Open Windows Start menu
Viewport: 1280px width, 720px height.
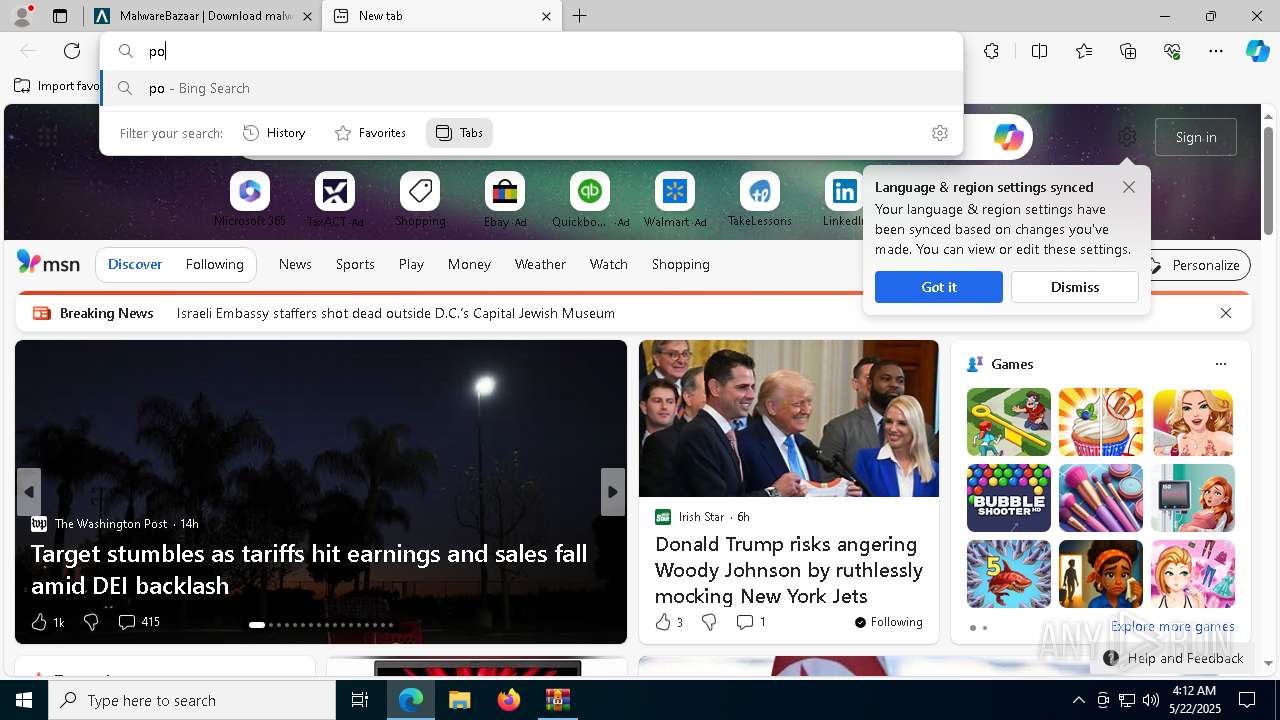(24, 700)
